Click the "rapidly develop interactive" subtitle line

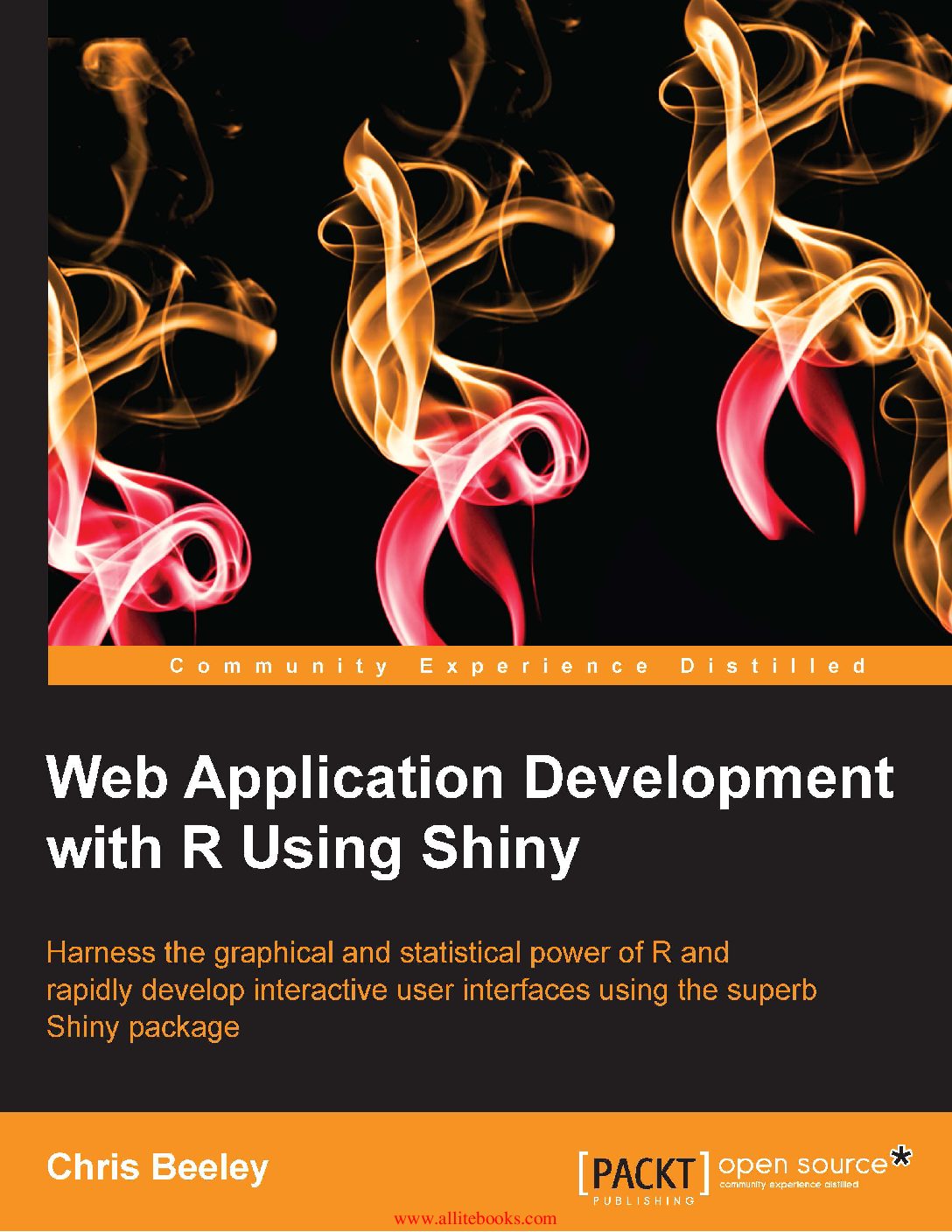431,990
